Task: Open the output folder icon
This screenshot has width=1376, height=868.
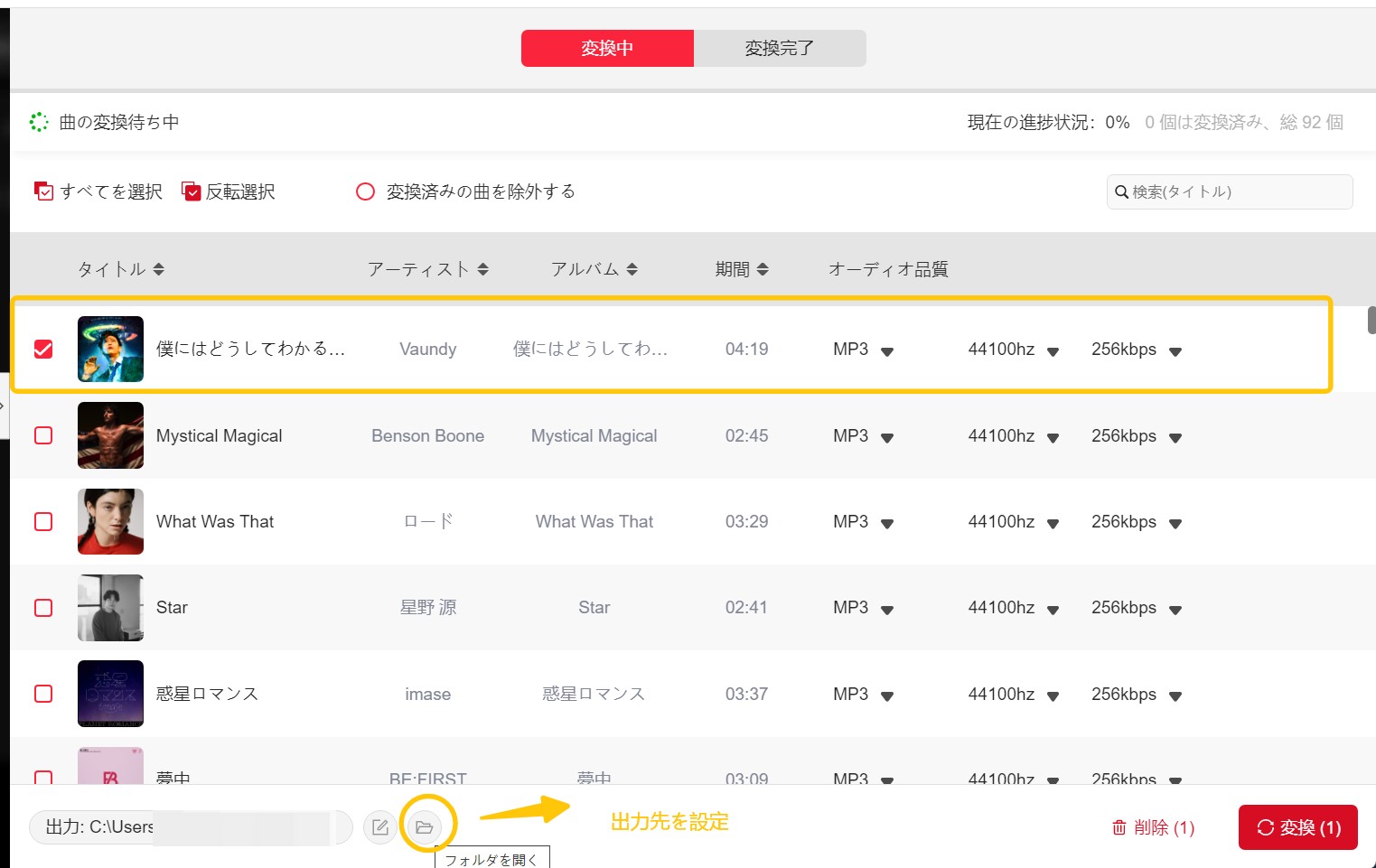Action: coord(424,826)
